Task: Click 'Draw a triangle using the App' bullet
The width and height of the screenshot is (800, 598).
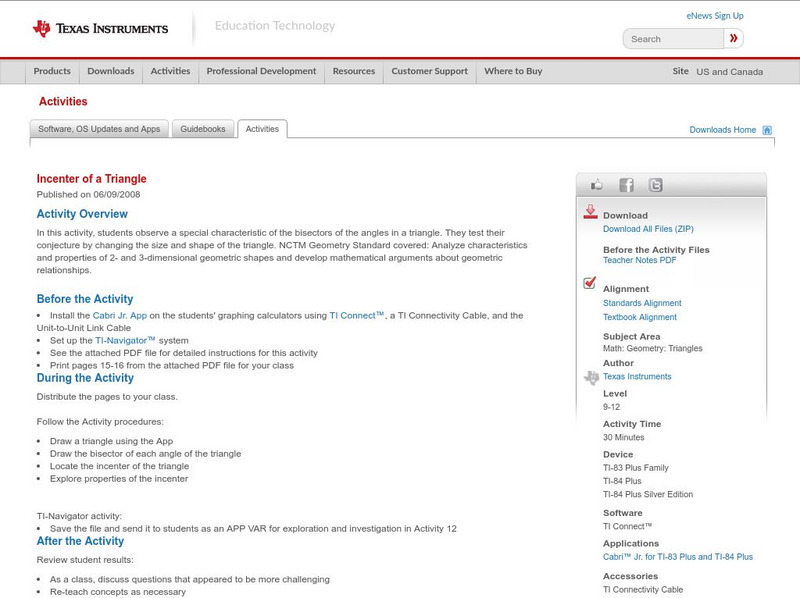Action: point(111,441)
